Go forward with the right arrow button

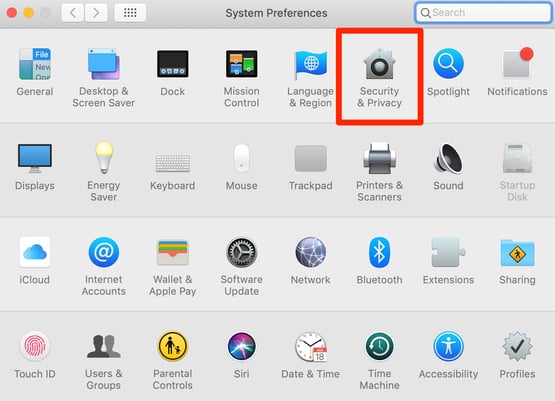point(96,13)
